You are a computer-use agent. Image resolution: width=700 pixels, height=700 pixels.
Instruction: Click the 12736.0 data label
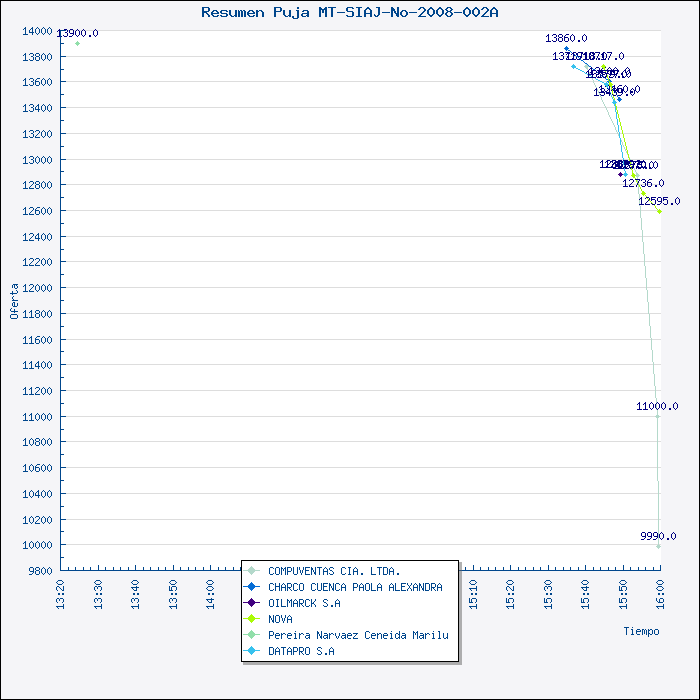tap(643, 183)
